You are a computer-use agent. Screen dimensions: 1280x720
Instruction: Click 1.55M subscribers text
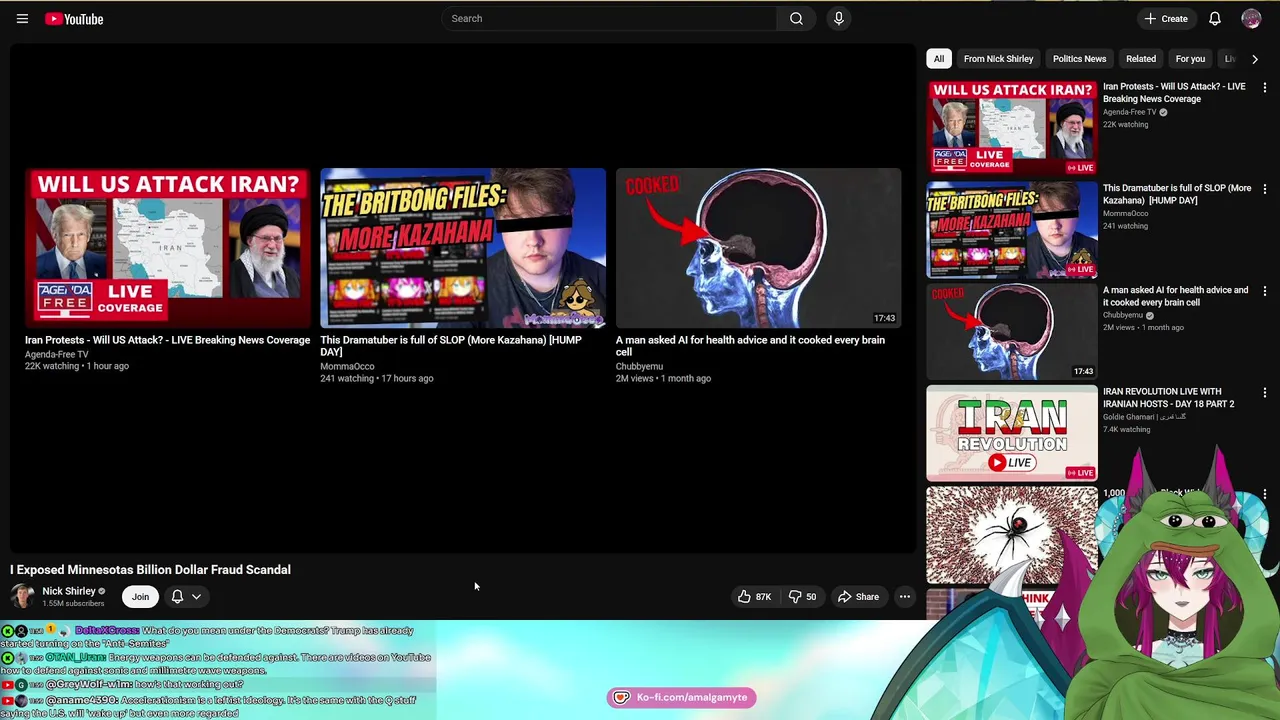click(x=73, y=604)
